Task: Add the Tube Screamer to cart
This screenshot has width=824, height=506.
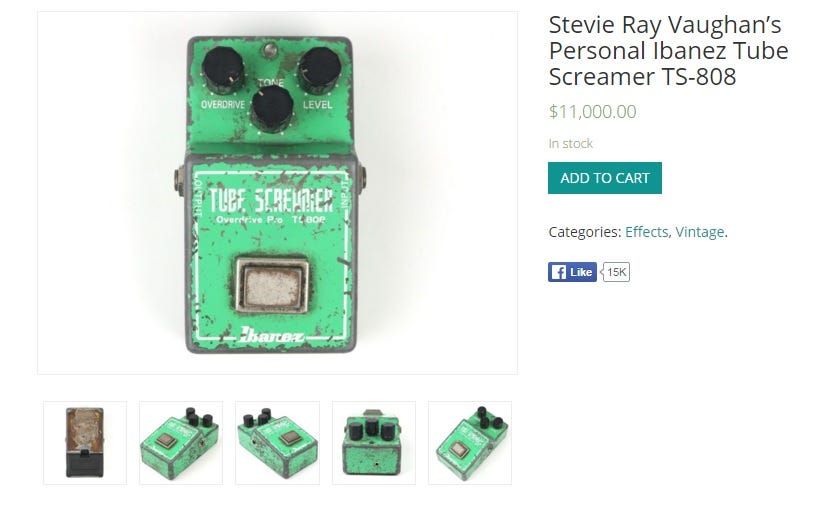Action: (604, 178)
